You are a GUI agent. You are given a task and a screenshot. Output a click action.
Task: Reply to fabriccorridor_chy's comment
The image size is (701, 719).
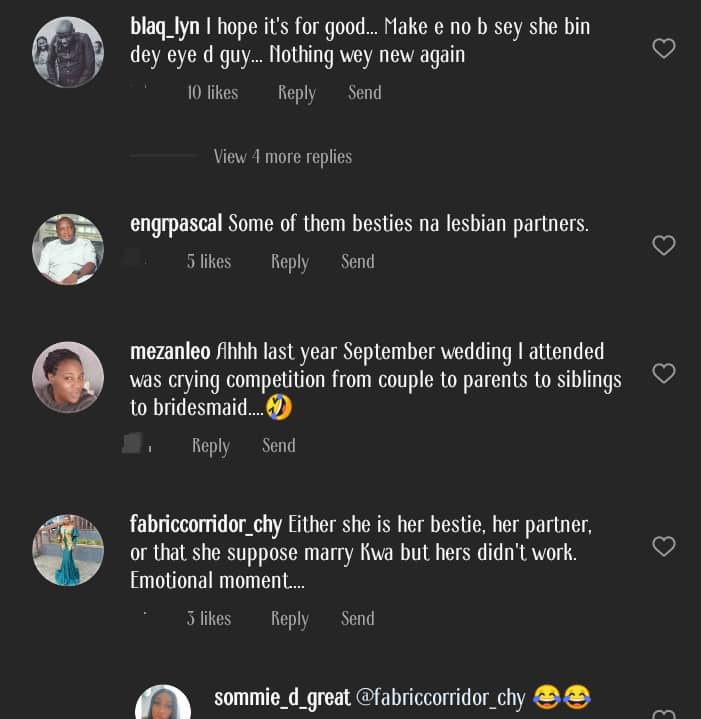tap(290, 619)
